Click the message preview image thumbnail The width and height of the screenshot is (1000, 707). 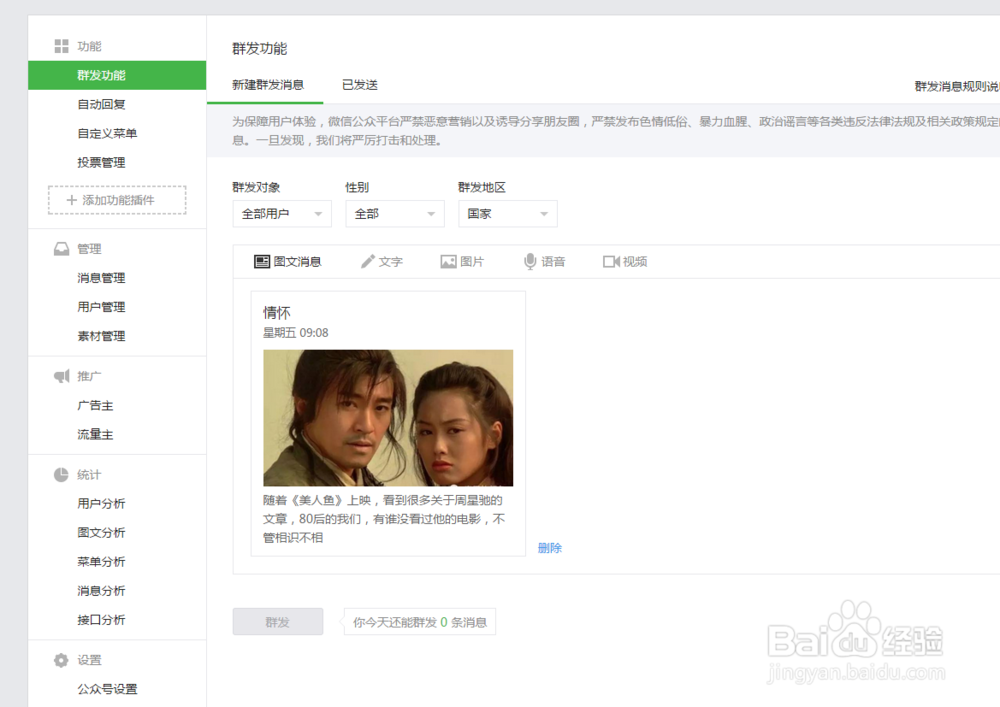[x=388, y=418]
